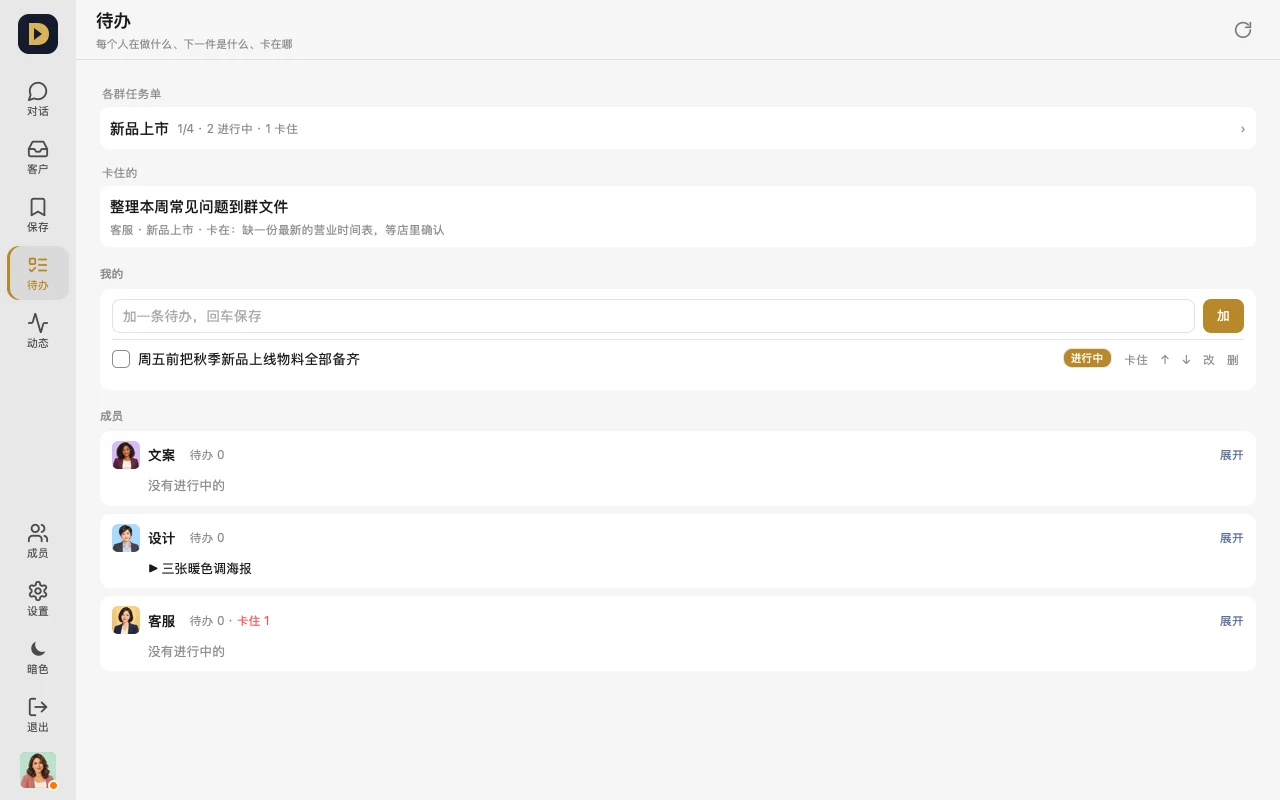Click the 进行中 status badge

[x=1087, y=358]
